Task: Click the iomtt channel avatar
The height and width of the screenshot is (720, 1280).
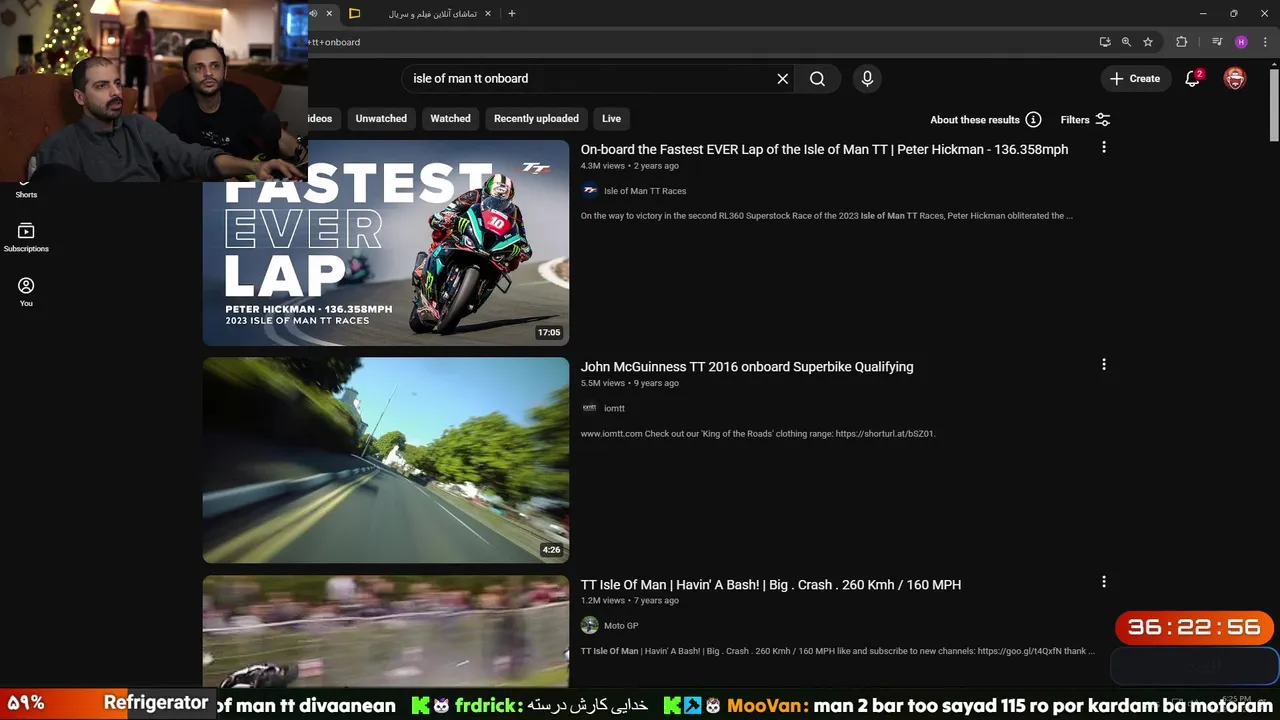Action: point(590,408)
